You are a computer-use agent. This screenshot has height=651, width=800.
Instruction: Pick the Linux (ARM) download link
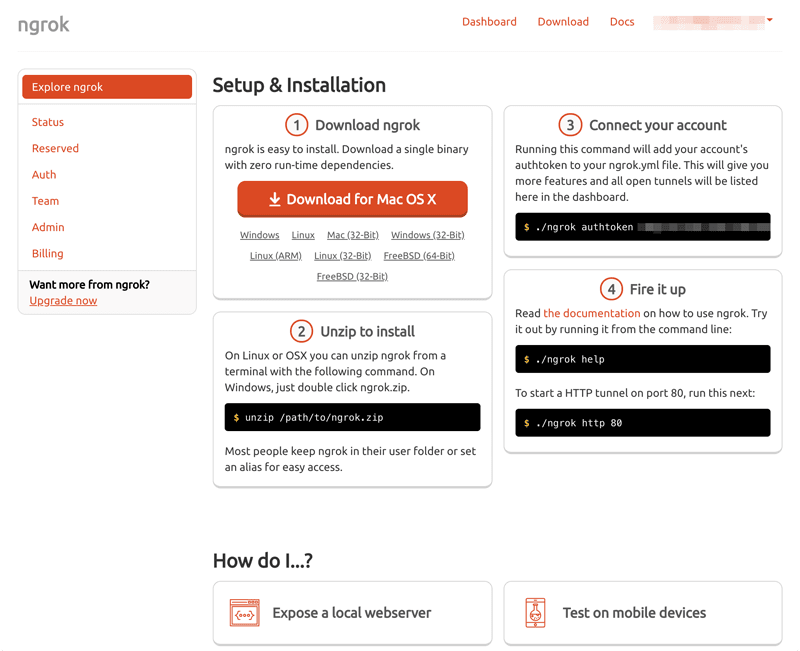(276, 256)
